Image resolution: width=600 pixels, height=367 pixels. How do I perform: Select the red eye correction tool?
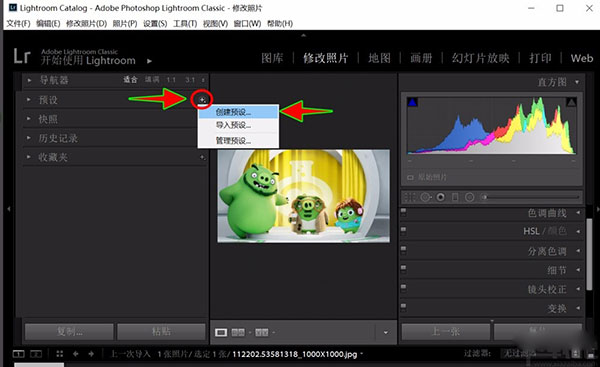pyautogui.click(x=440, y=197)
